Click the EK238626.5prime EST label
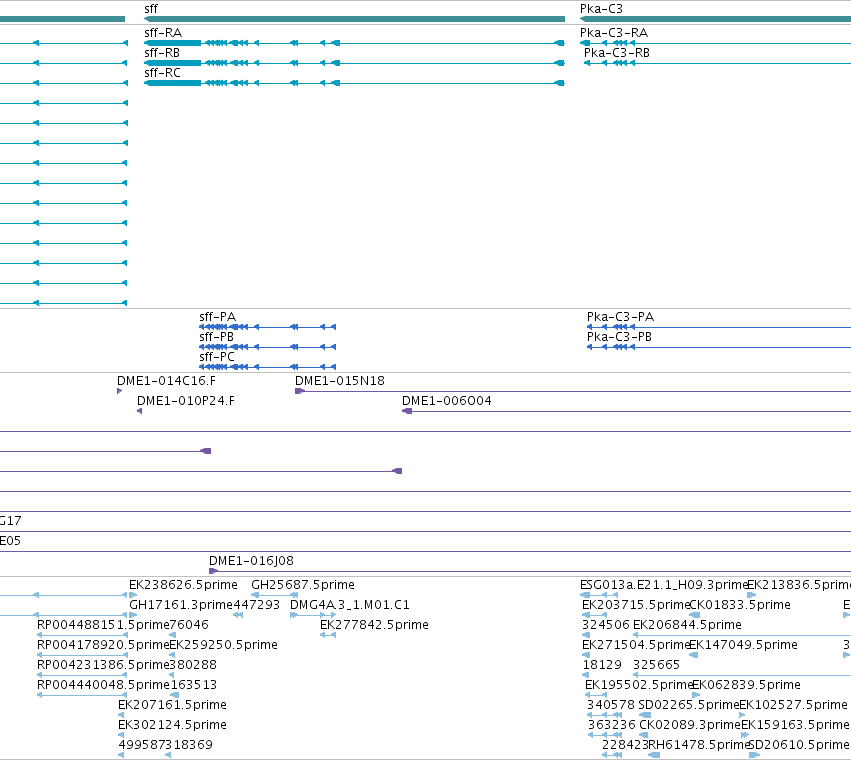The width and height of the screenshot is (851, 760). [x=183, y=585]
